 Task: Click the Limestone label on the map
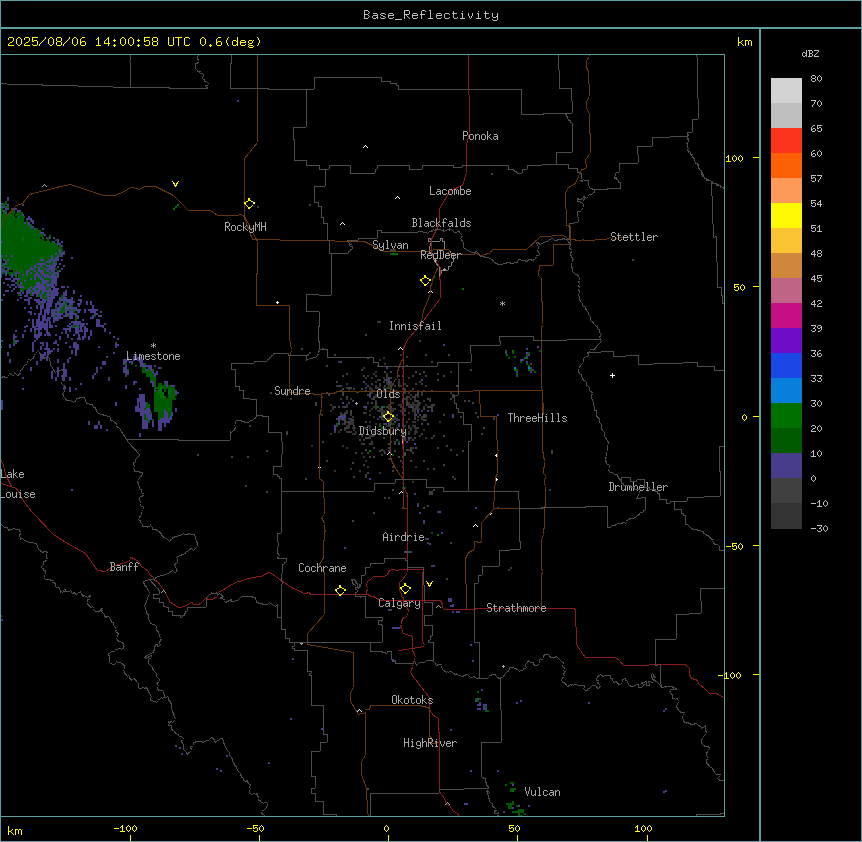coord(153,356)
